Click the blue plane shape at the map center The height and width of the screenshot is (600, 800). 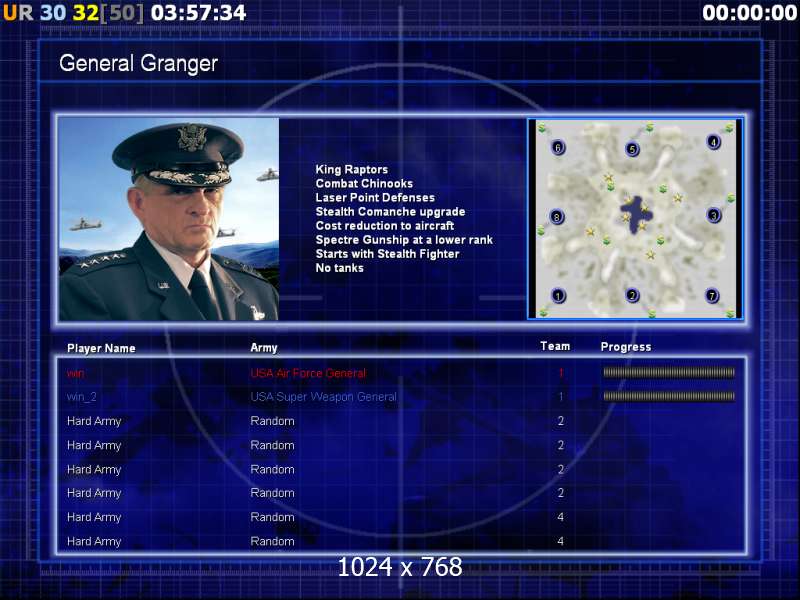click(636, 215)
